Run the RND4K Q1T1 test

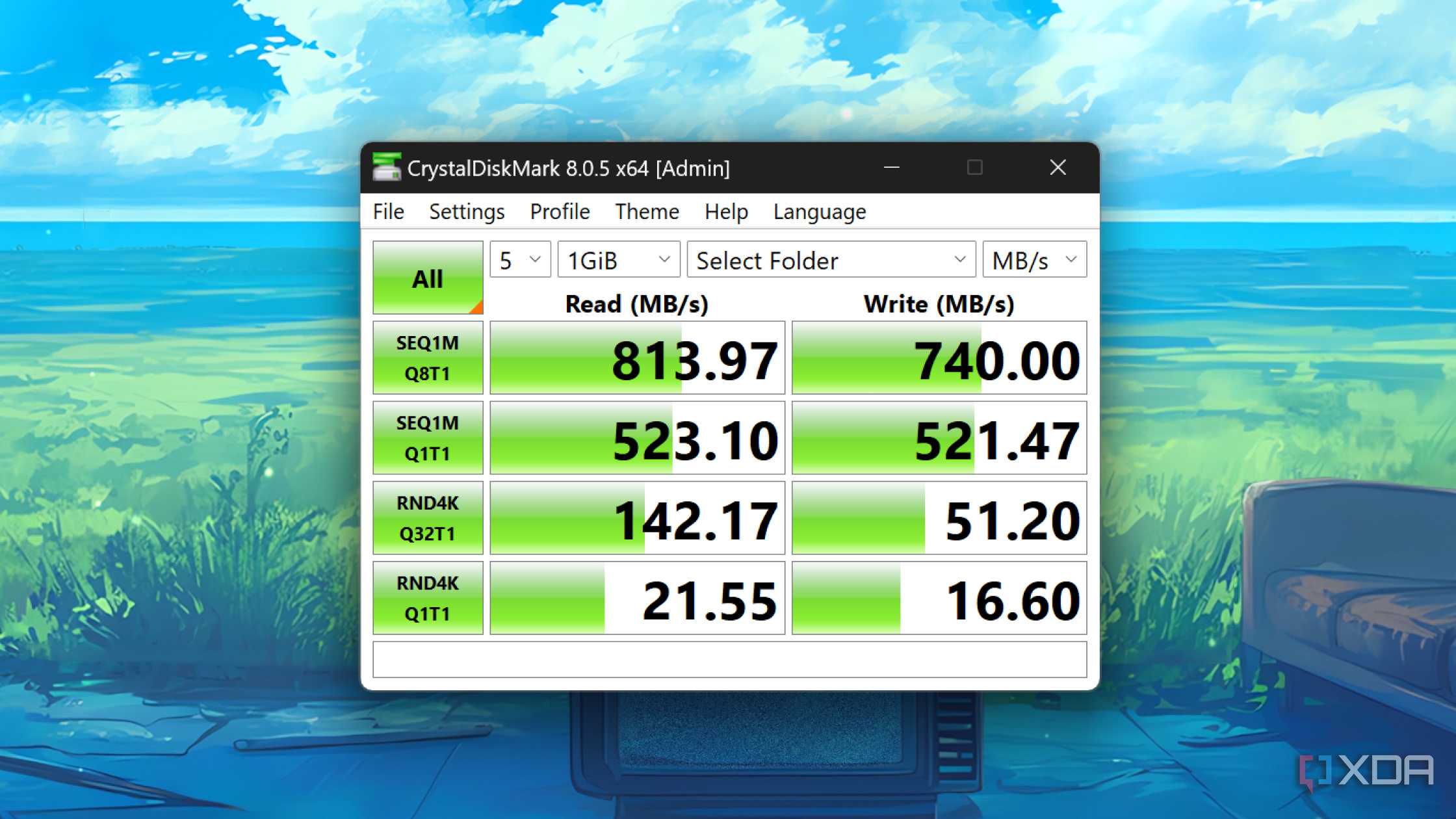click(428, 598)
